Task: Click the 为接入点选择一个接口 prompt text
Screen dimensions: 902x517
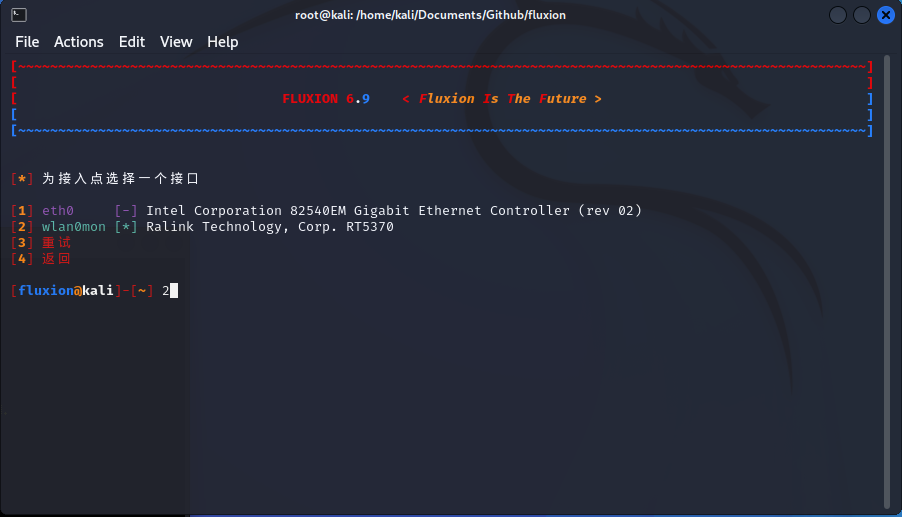Action: pos(120,178)
